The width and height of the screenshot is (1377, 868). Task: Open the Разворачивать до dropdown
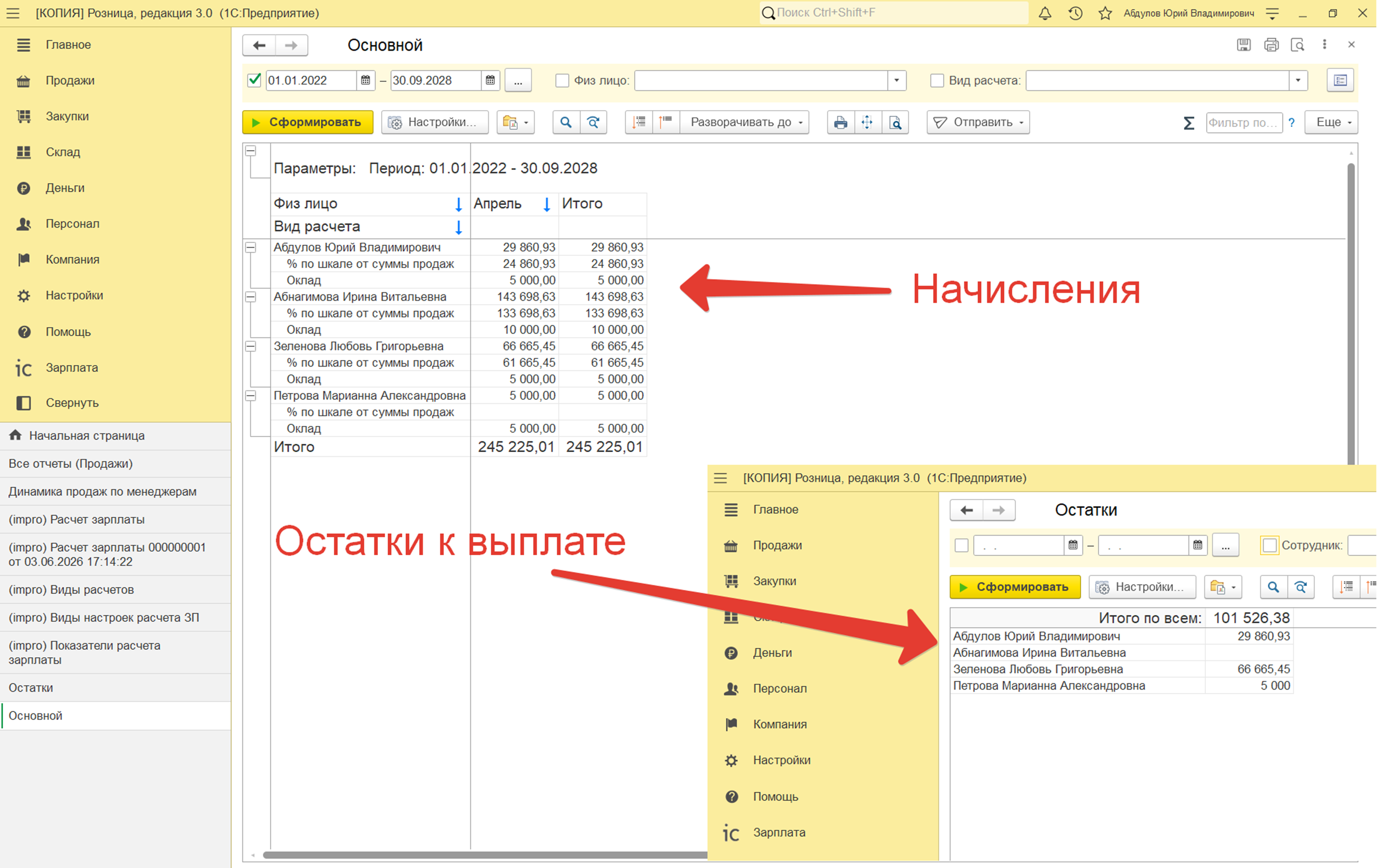click(x=744, y=122)
